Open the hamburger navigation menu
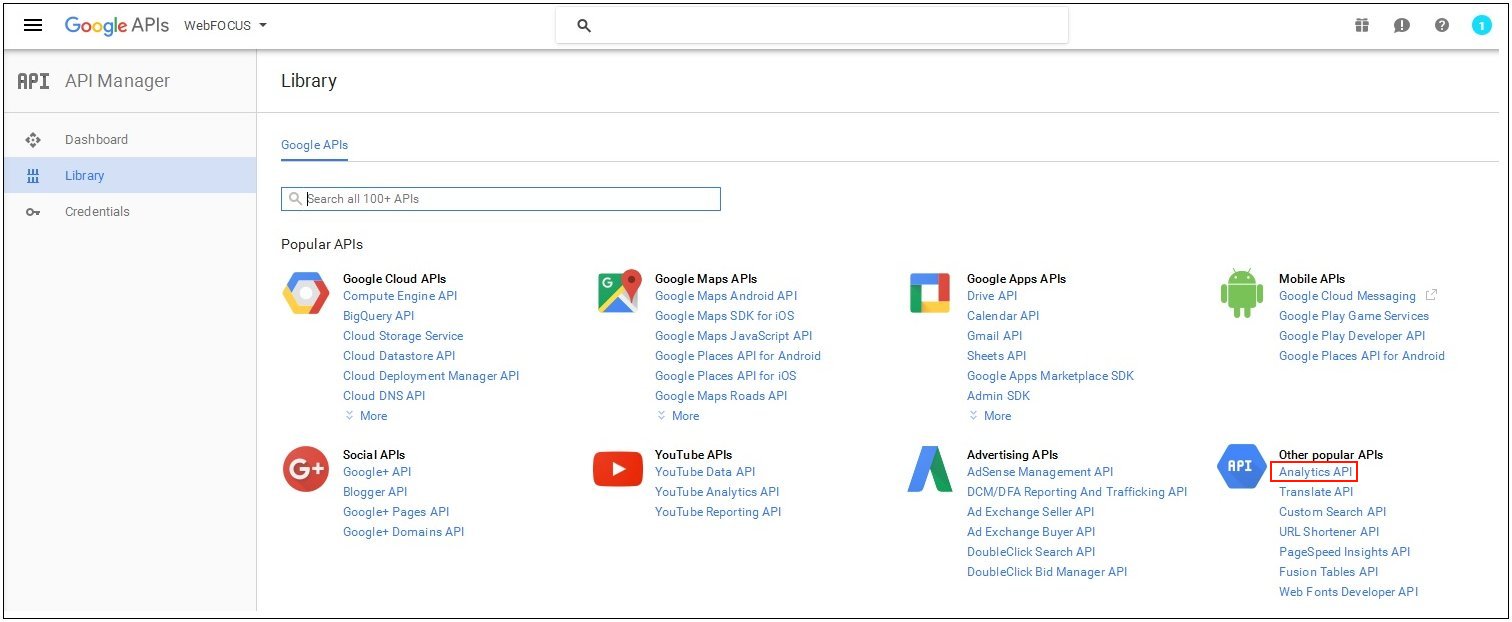 [33, 25]
